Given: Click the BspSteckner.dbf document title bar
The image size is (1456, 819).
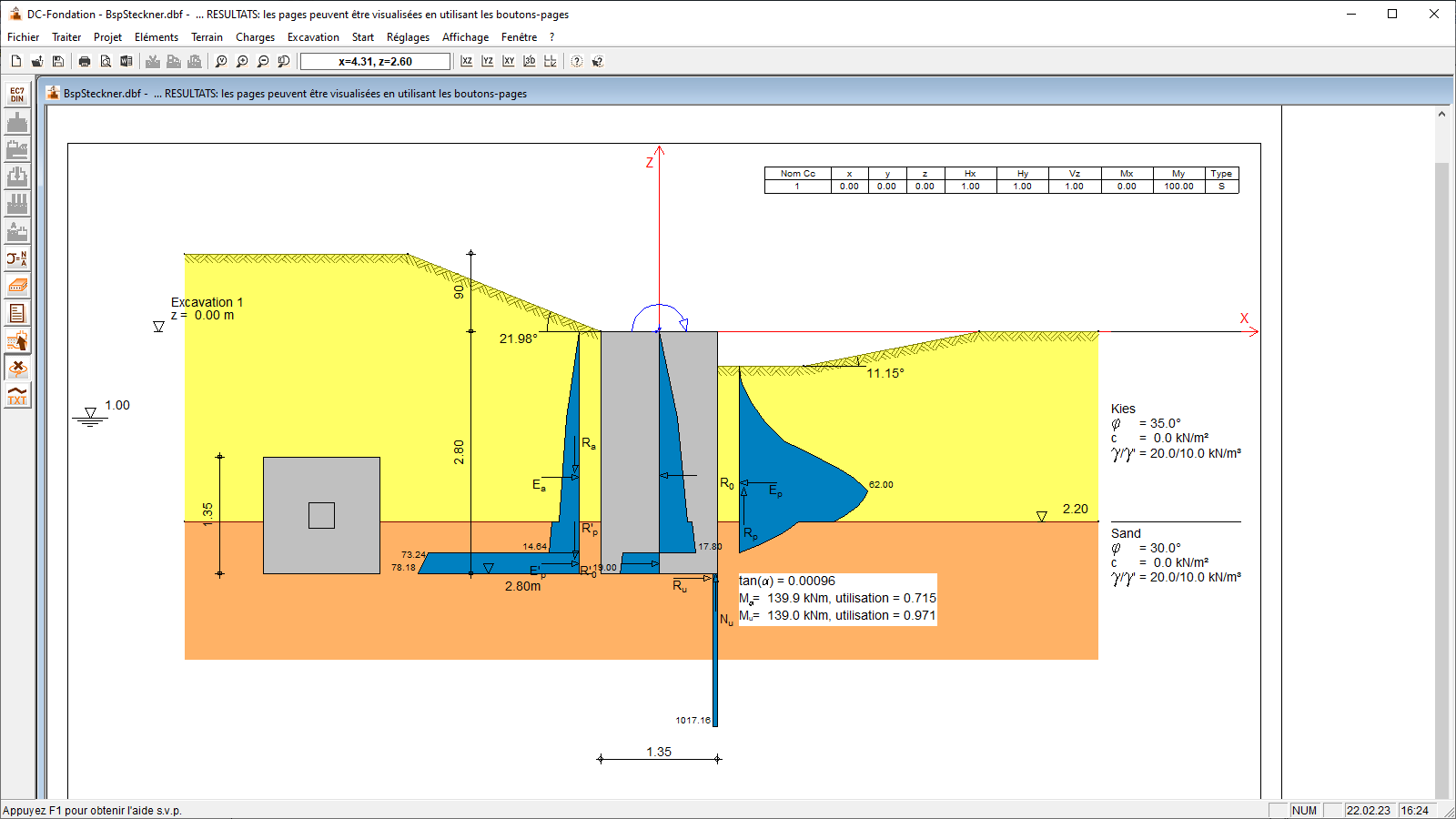Looking at the screenshot, I should coord(746,93).
